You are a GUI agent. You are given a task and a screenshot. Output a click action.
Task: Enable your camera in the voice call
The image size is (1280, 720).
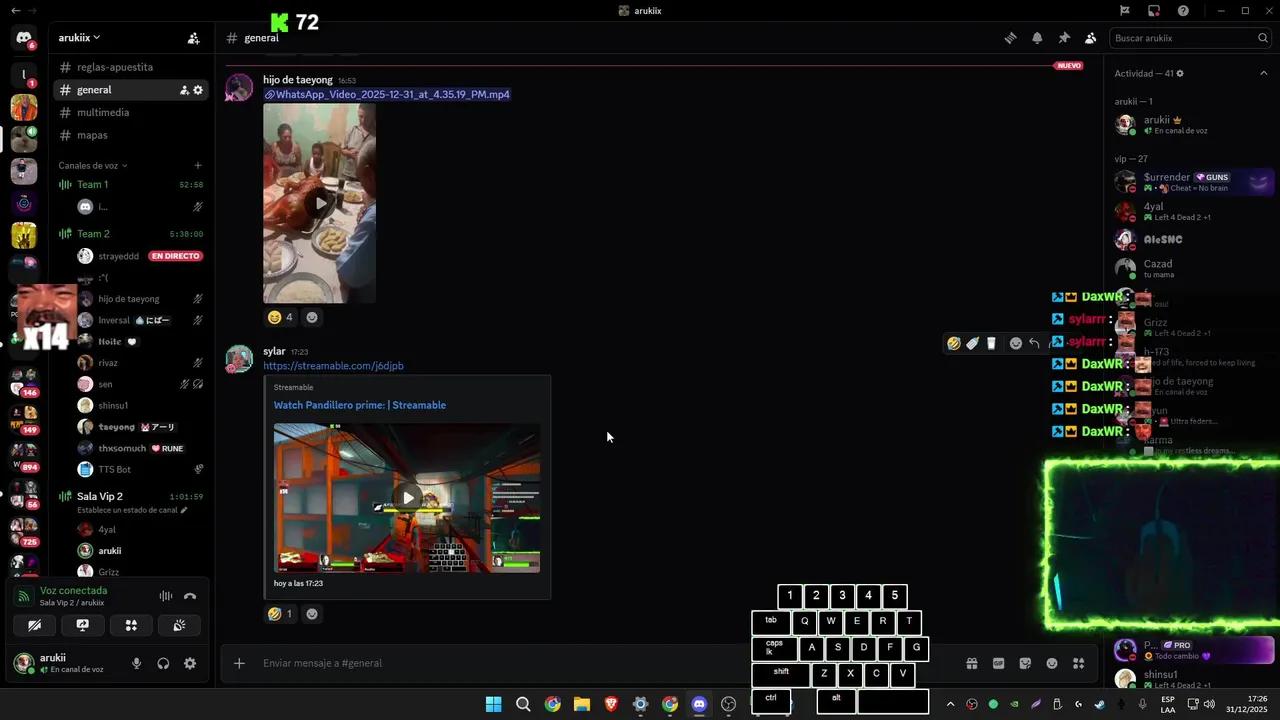pyautogui.click(x=35, y=625)
